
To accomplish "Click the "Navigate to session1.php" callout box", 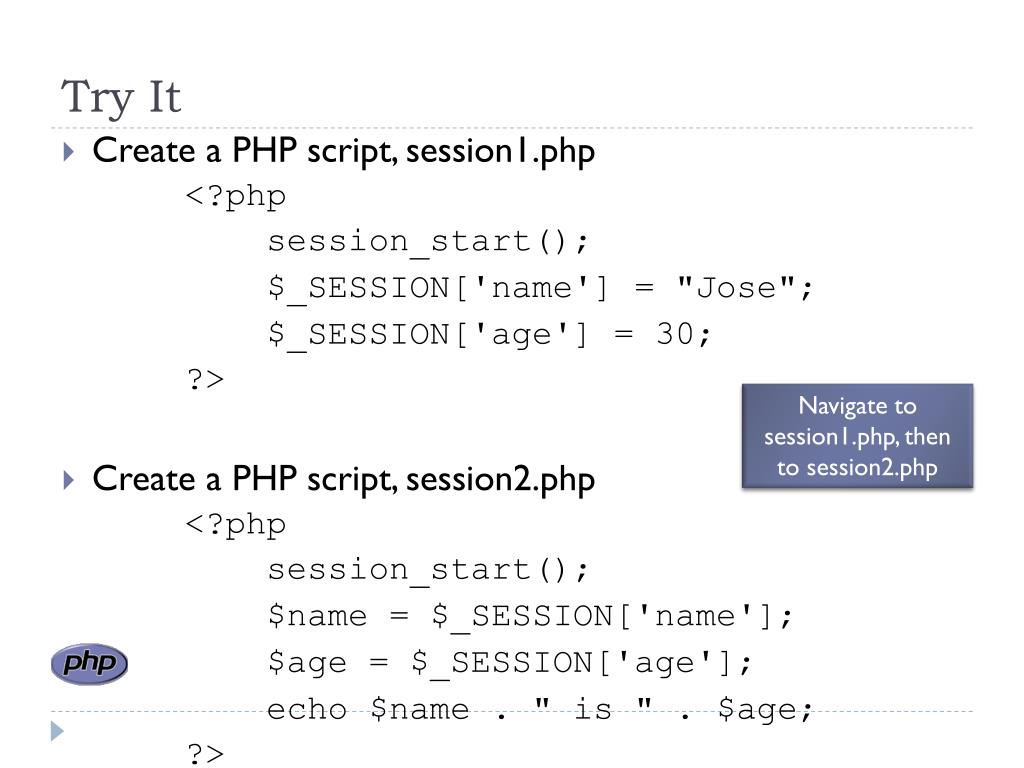I will click(857, 436).
